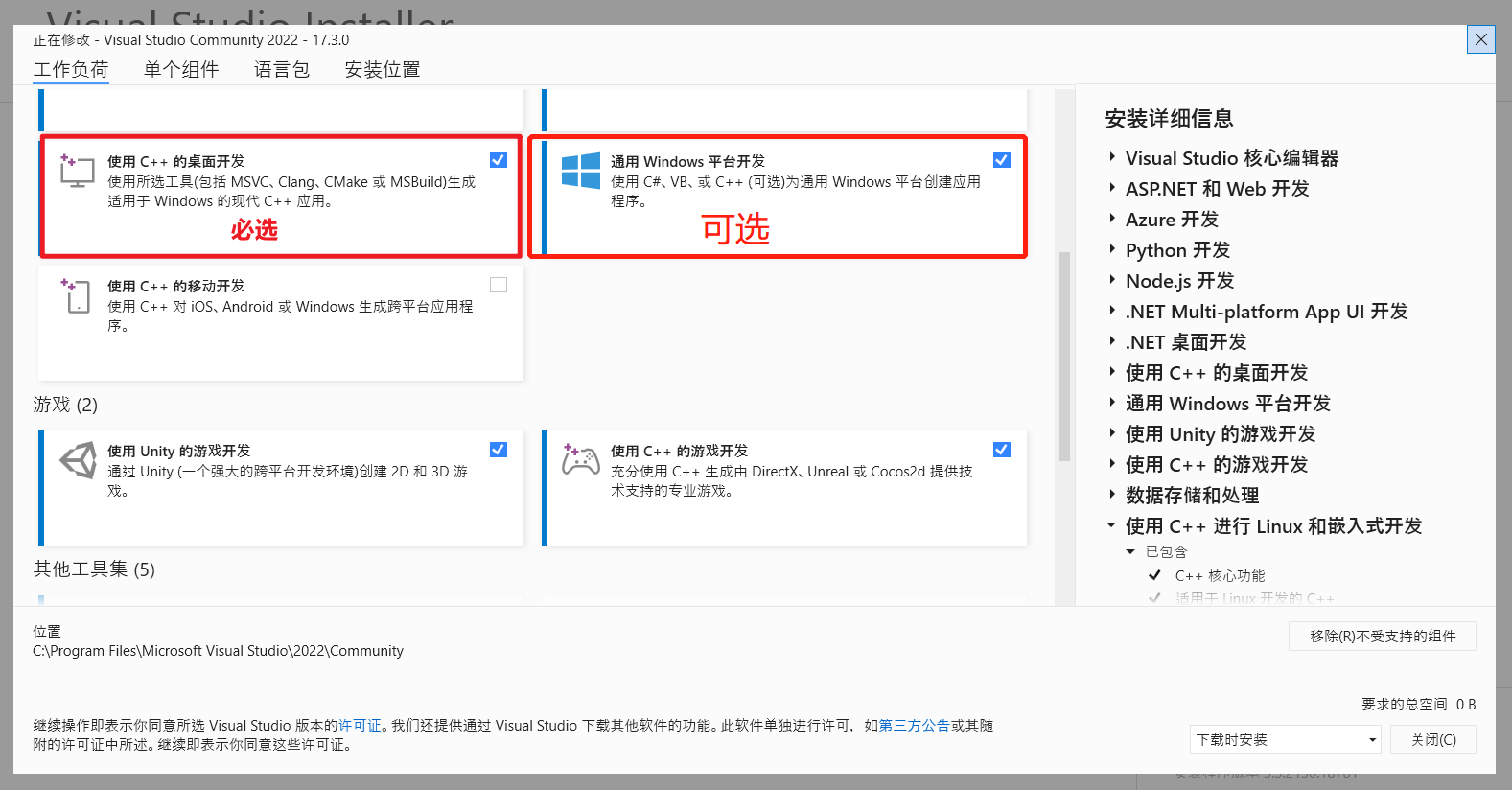Viewport: 1512px width, 790px height.
Task: Uncheck 使用 Unity 的游戏开发 workload
Action: [x=499, y=450]
